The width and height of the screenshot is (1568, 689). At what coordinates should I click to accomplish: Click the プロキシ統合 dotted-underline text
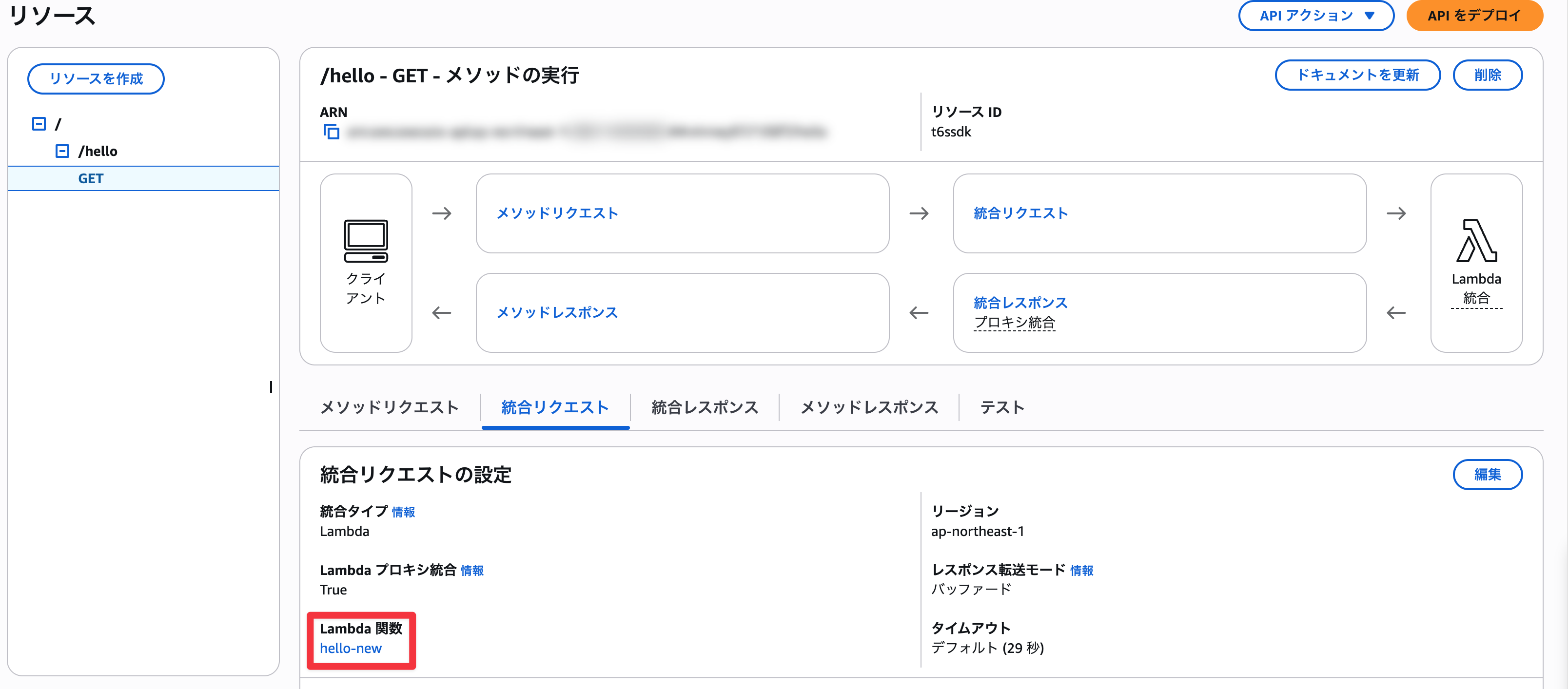(x=1014, y=322)
